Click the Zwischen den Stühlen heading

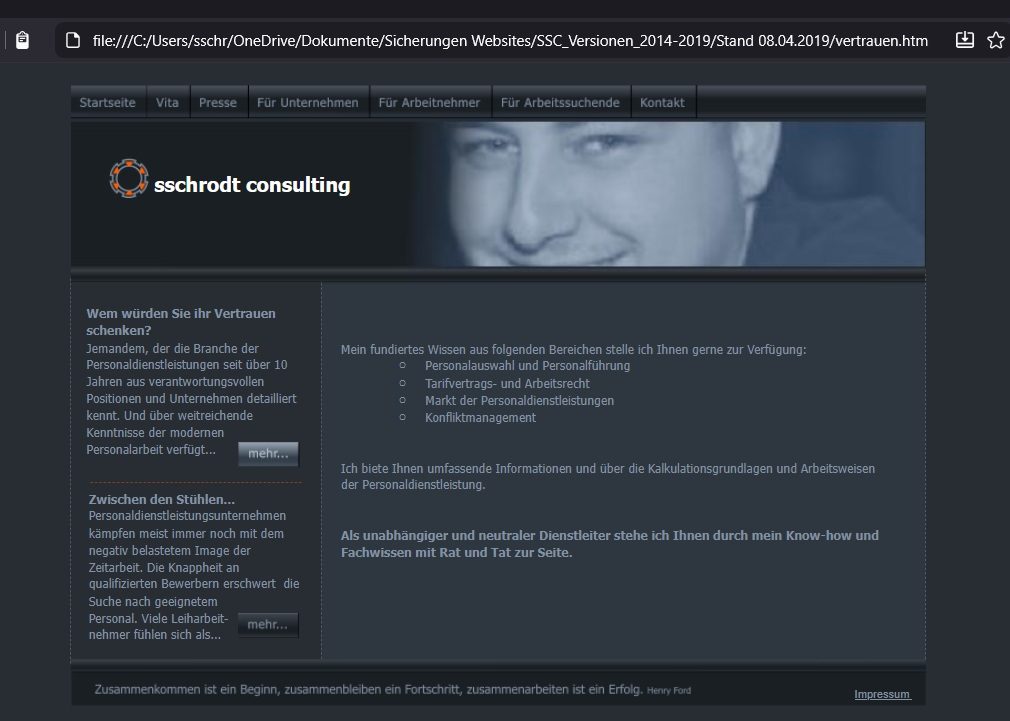tap(162, 499)
